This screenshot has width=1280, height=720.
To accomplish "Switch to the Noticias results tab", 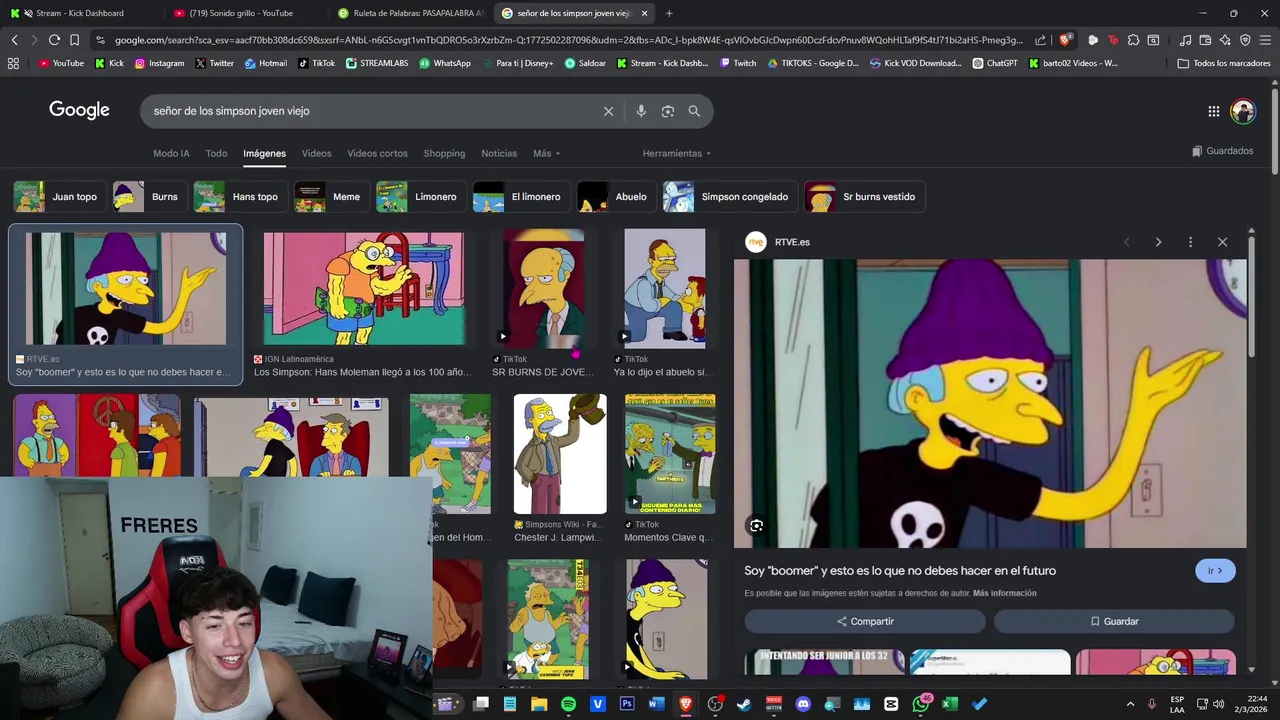I will (499, 153).
